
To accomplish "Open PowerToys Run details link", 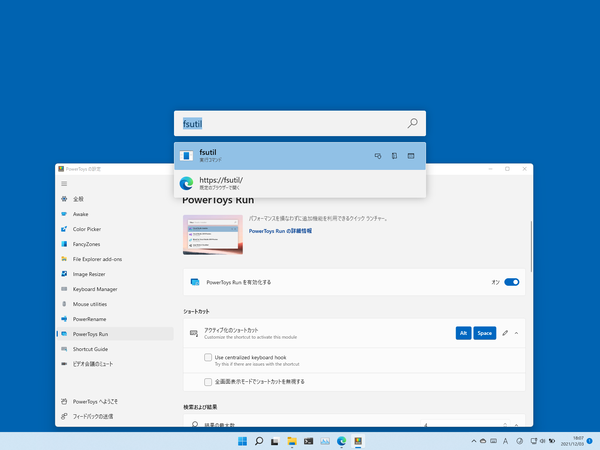I will point(292,230).
